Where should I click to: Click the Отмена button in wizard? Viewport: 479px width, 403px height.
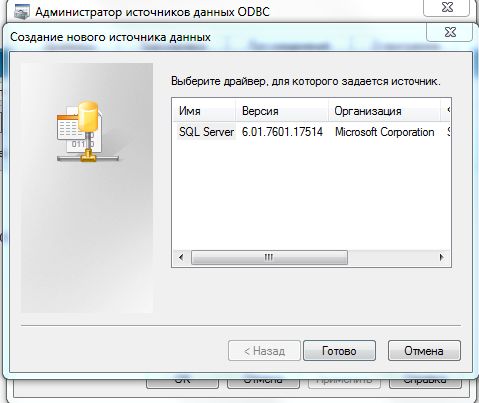click(x=424, y=351)
